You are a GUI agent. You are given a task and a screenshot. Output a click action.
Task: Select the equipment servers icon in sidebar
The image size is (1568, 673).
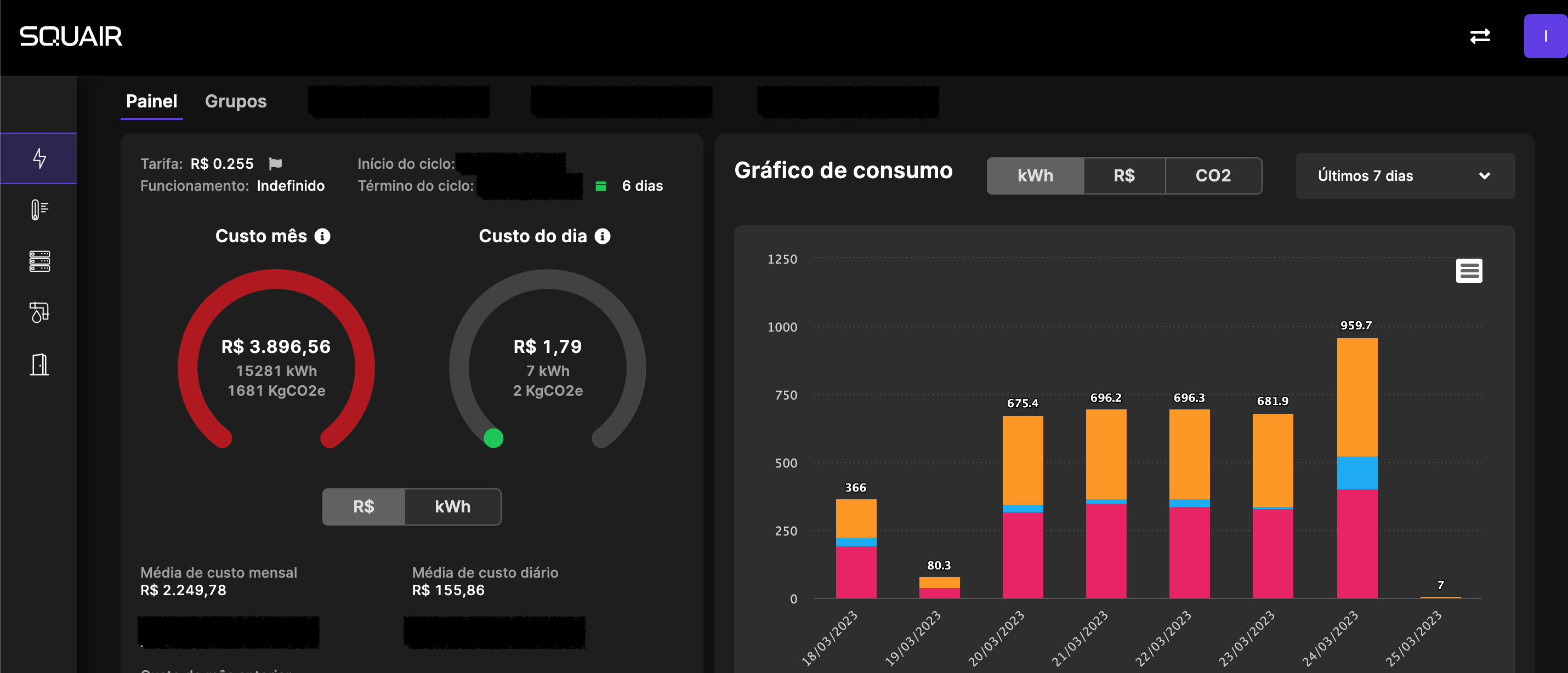coord(38,261)
